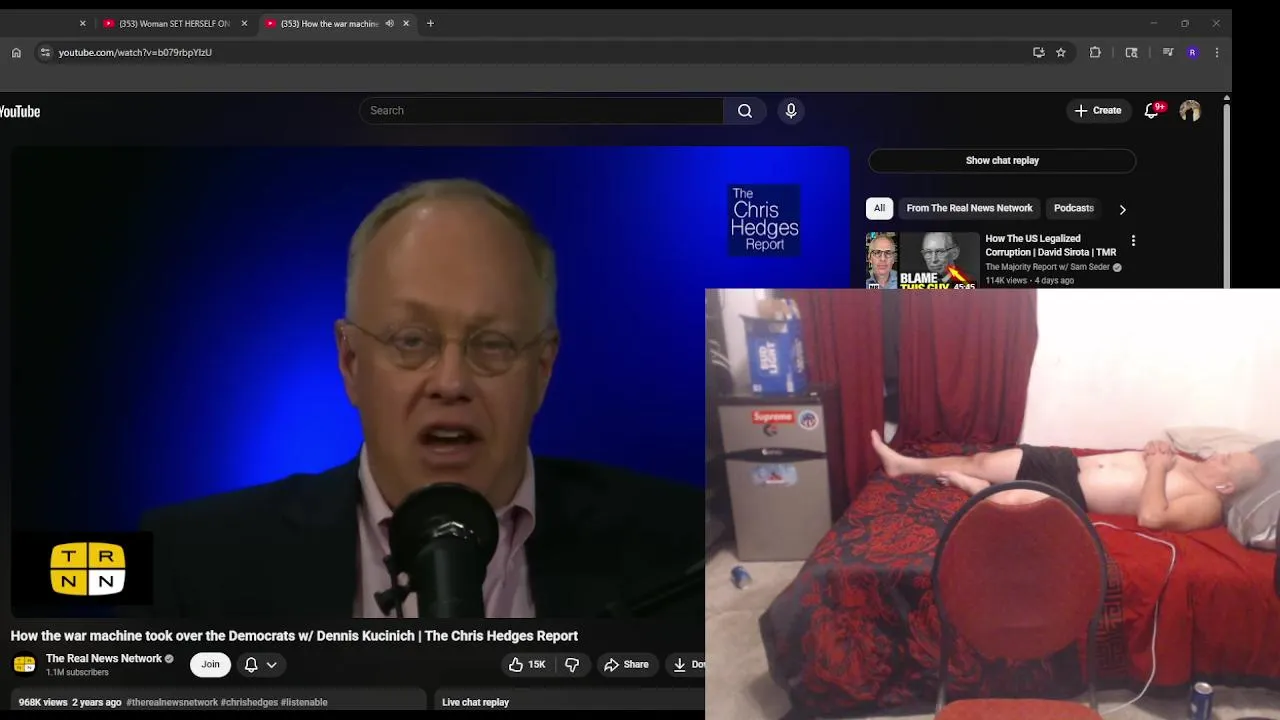
Task: Open the YouTube account avatar menu
Action: (x=1190, y=111)
